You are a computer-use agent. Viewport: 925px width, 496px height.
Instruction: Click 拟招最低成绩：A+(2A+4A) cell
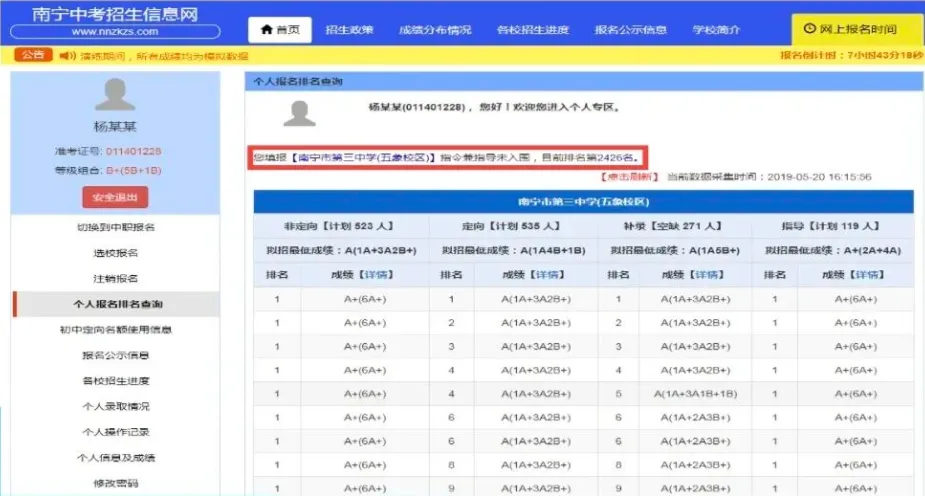coord(832,251)
